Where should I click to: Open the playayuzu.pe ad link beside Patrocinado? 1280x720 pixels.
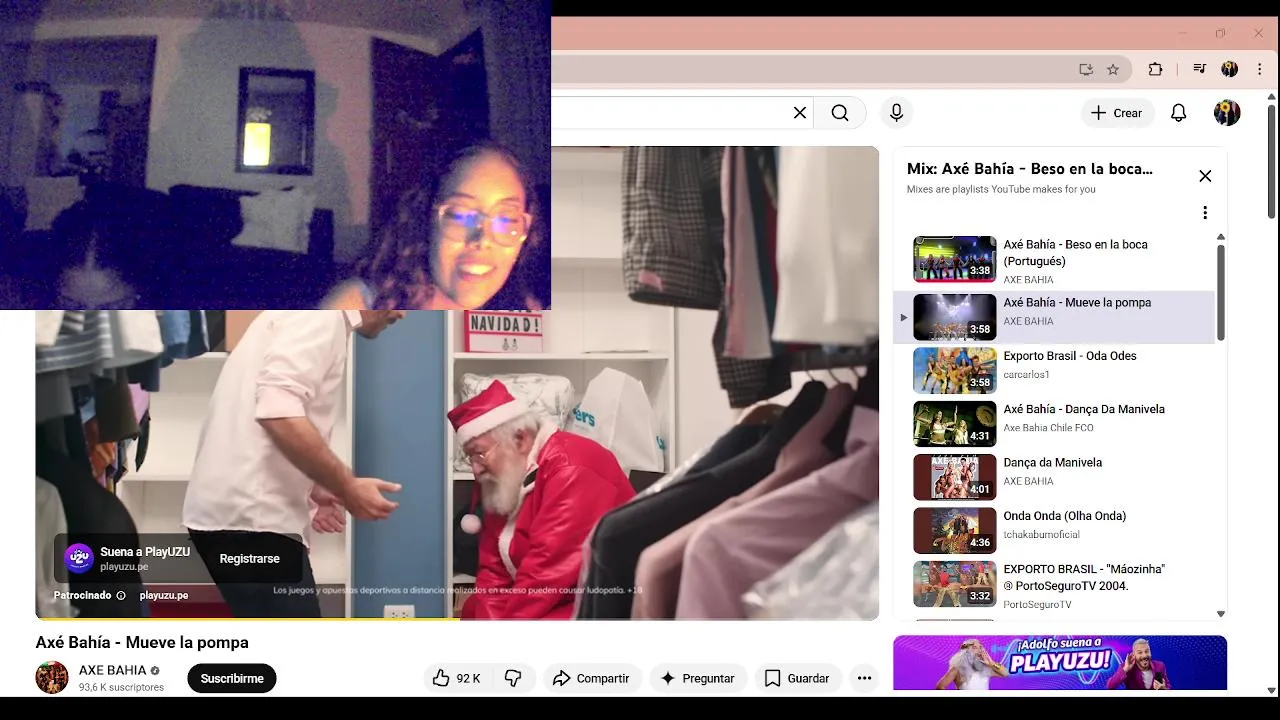tap(164, 595)
